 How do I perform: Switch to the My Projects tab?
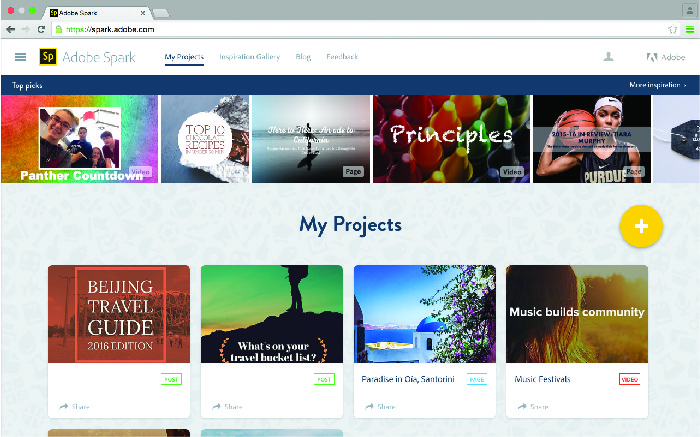(x=184, y=57)
